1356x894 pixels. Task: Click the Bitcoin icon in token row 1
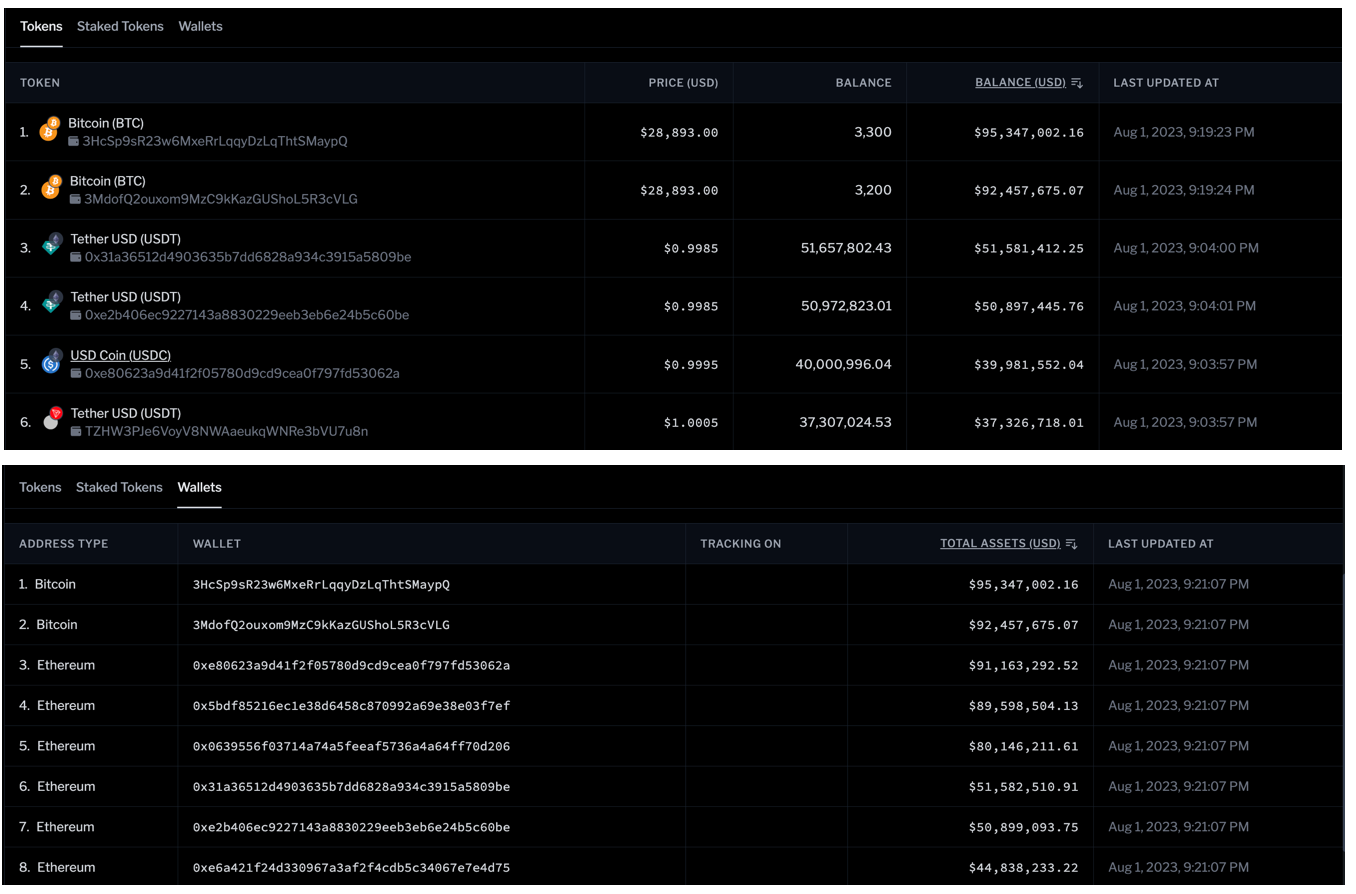tap(48, 132)
